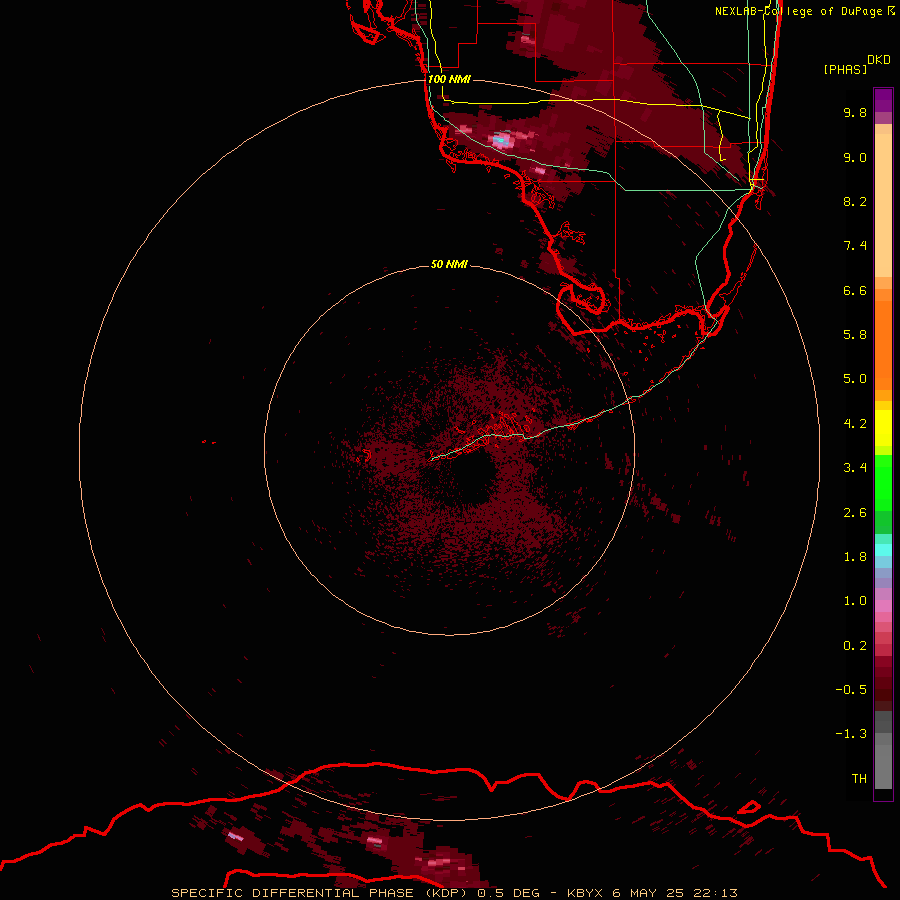Click the 100 NMI range ring label
900x900 pixels.
point(449,79)
